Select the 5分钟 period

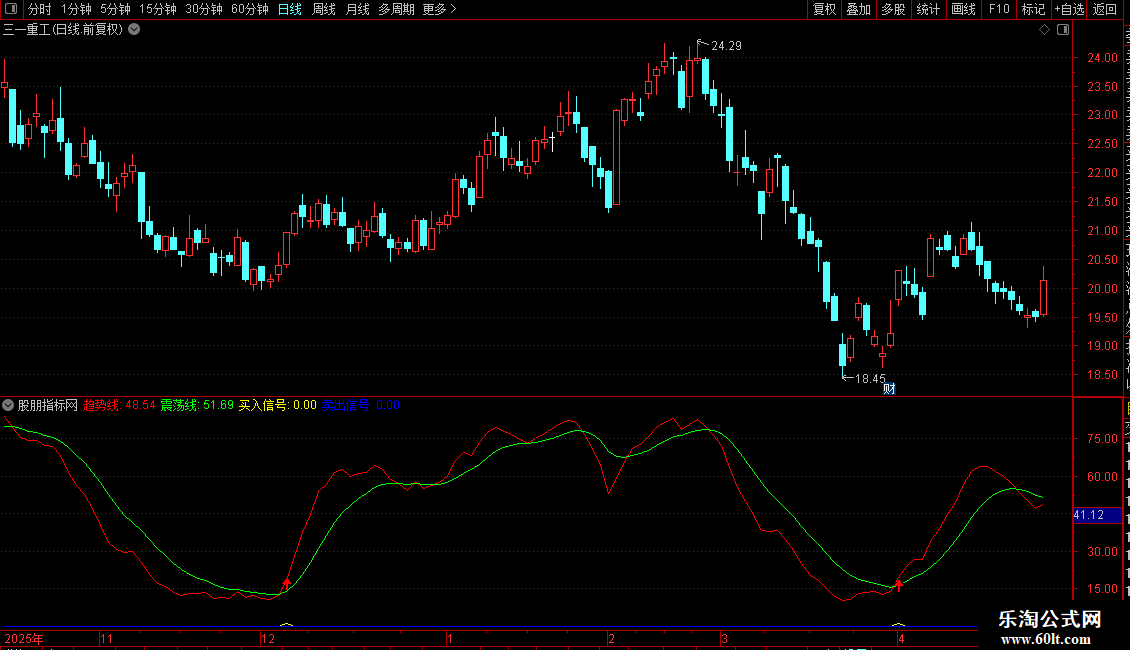click(x=115, y=9)
